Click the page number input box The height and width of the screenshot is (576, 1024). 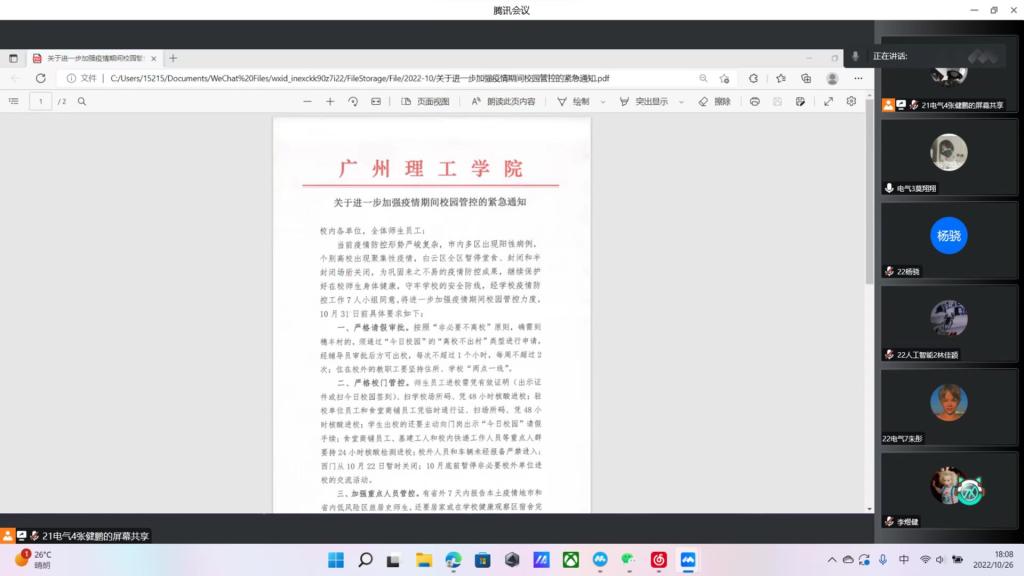click(x=40, y=101)
